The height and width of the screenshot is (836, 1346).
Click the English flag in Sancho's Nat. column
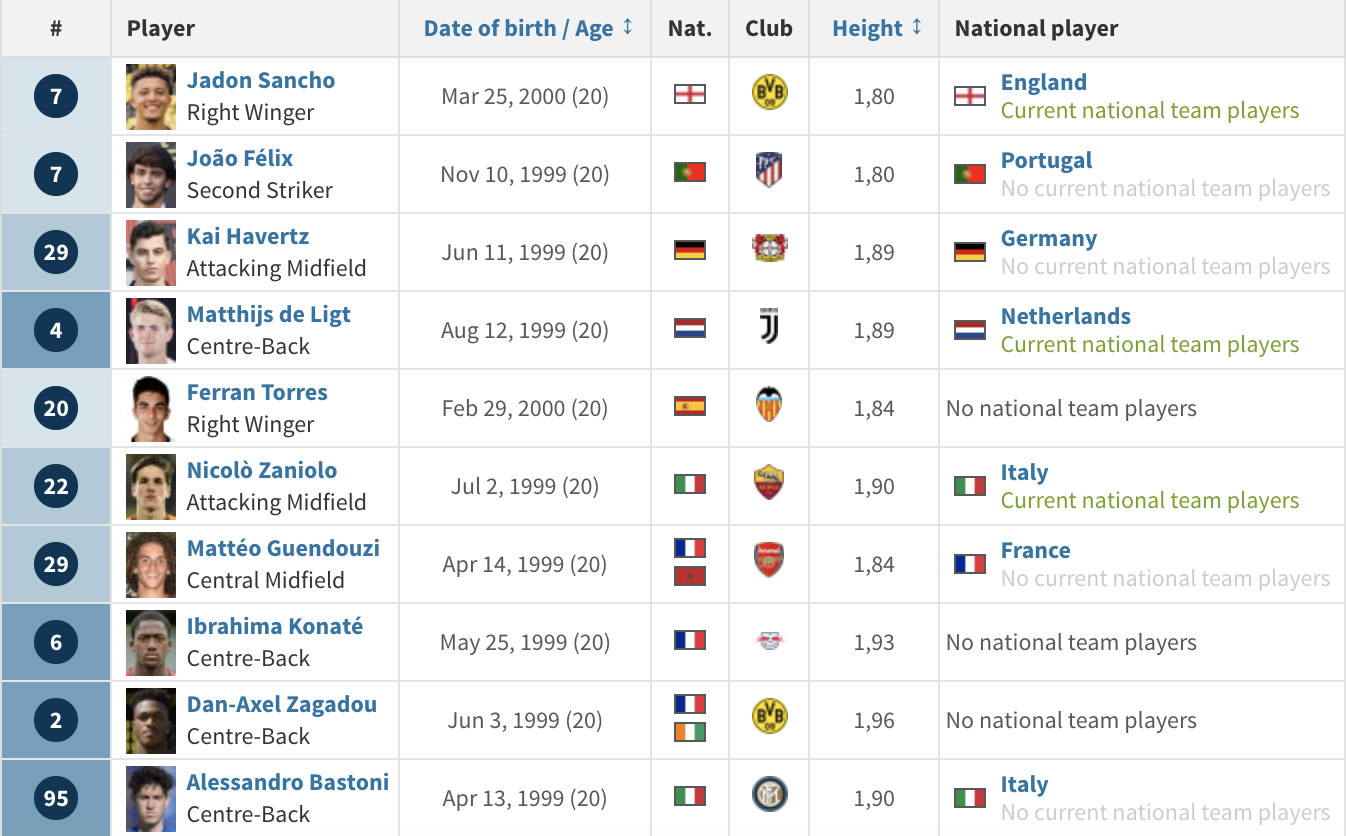[x=690, y=94]
